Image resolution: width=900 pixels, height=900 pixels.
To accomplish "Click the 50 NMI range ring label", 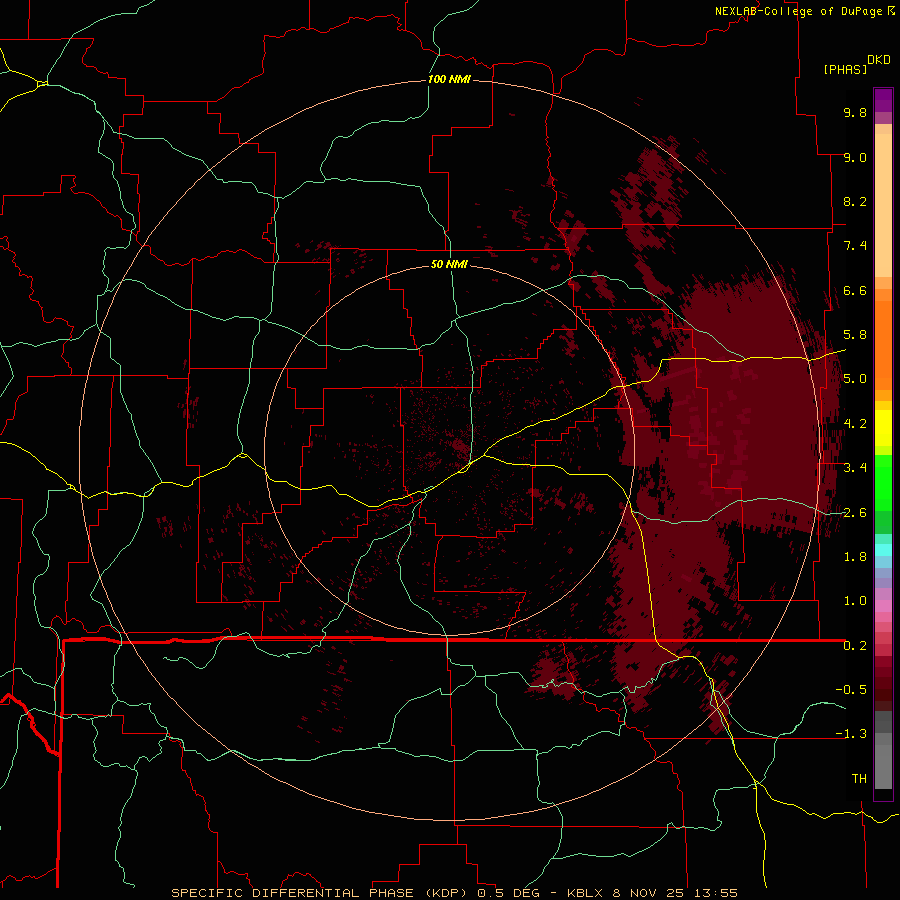I will [x=449, y=264].
